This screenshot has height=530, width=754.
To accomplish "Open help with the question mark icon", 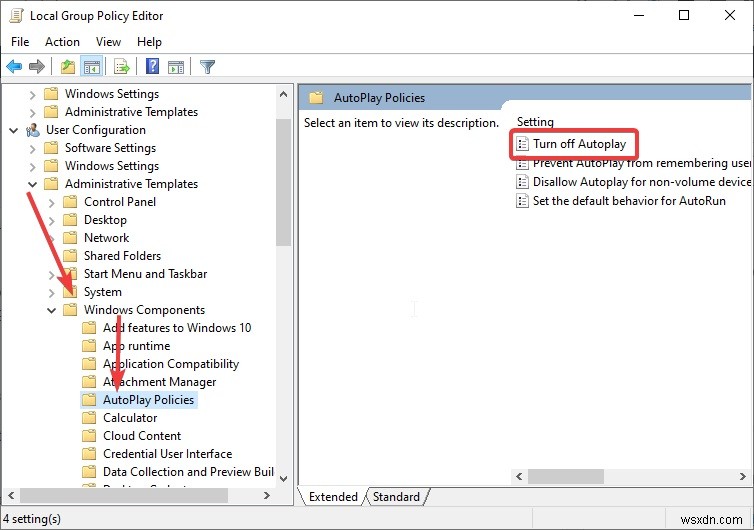I will coord(152,66).
